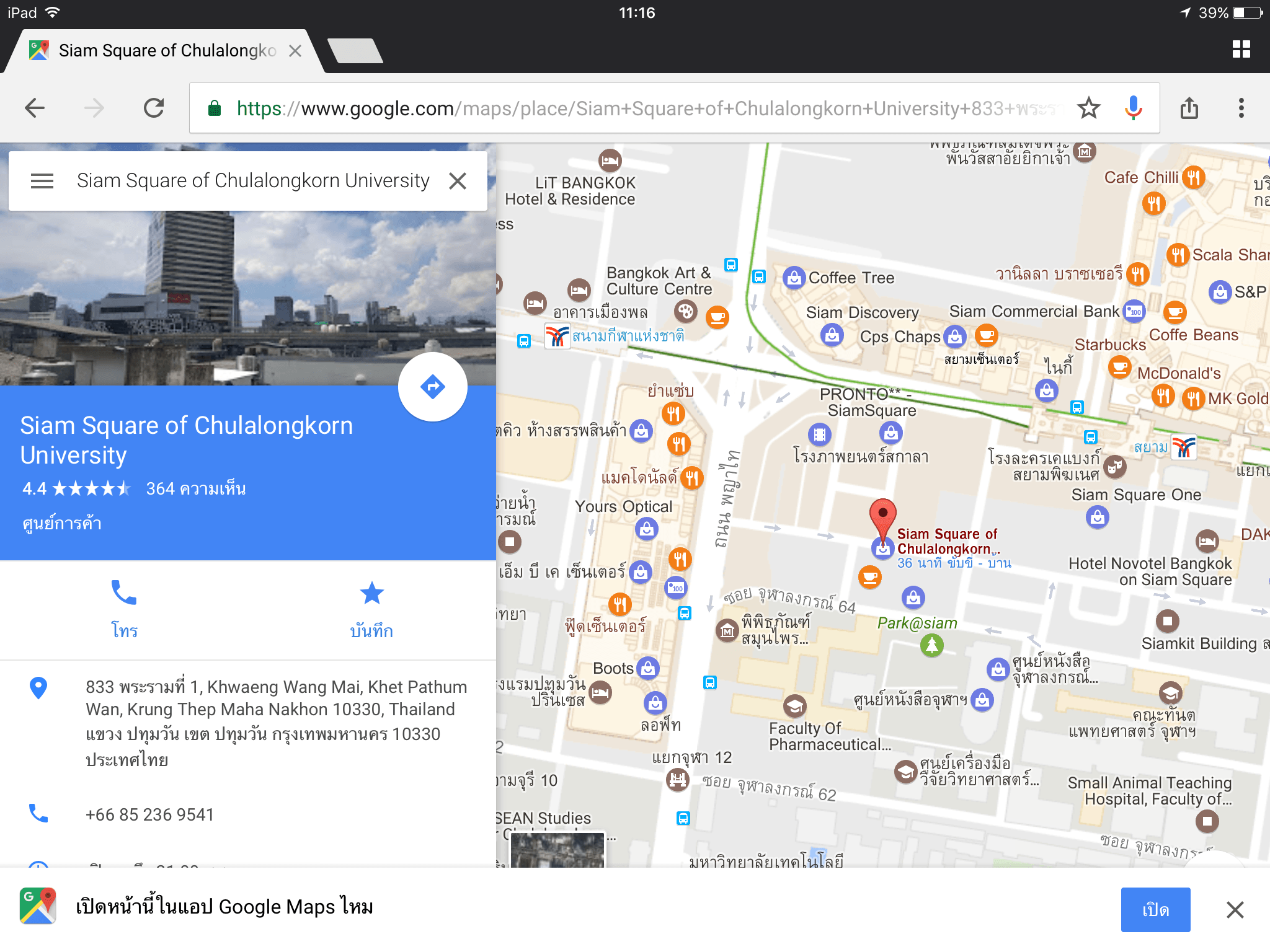
Task: Open a new tab button
Action: tap(355, 51)
